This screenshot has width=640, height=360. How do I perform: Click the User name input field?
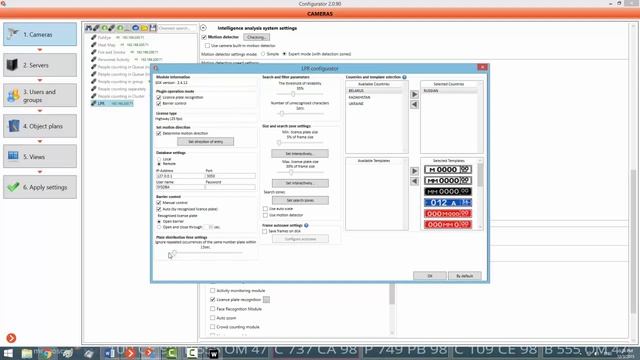180,187
